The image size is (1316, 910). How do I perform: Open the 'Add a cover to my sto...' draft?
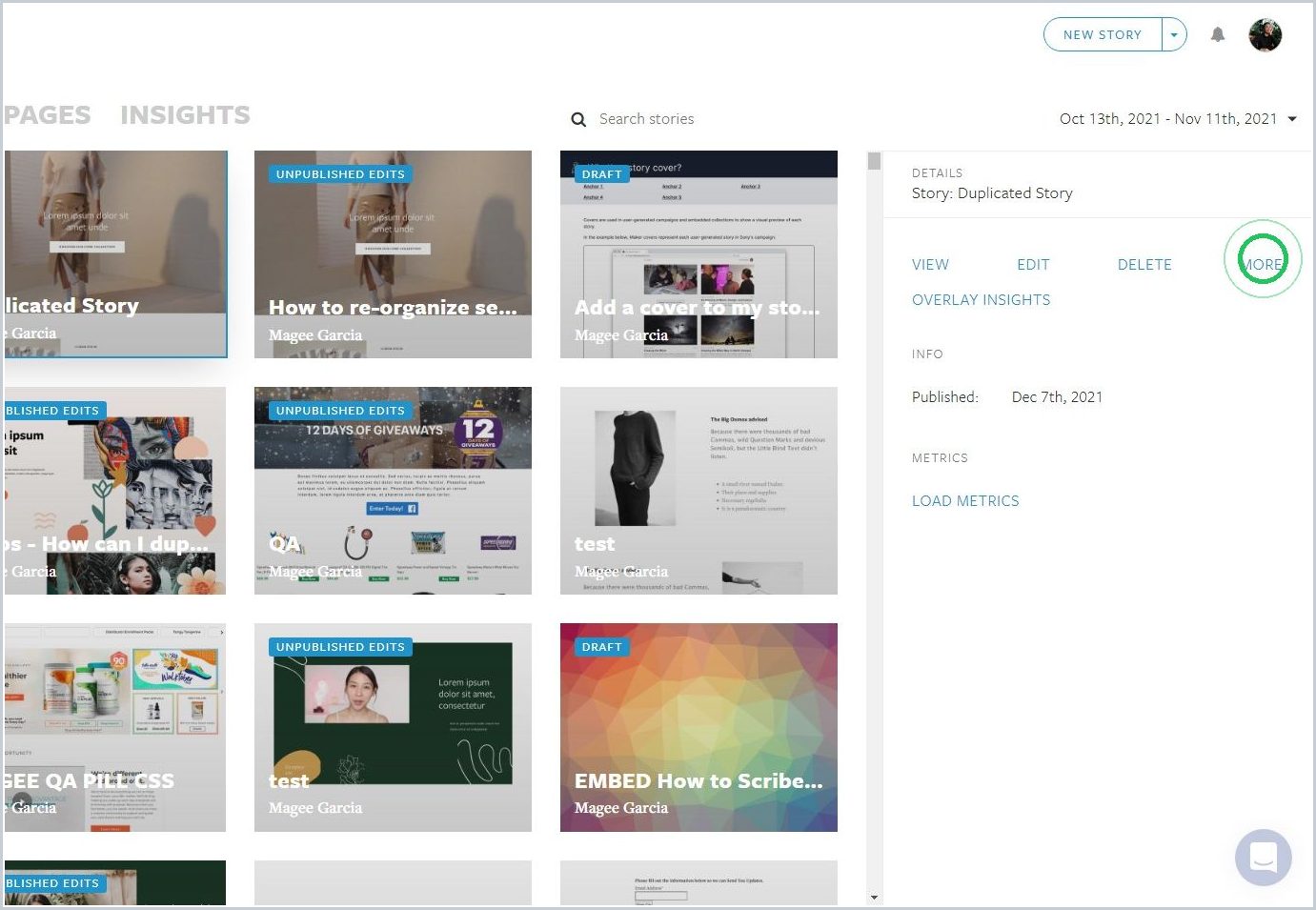pos(698,254)
